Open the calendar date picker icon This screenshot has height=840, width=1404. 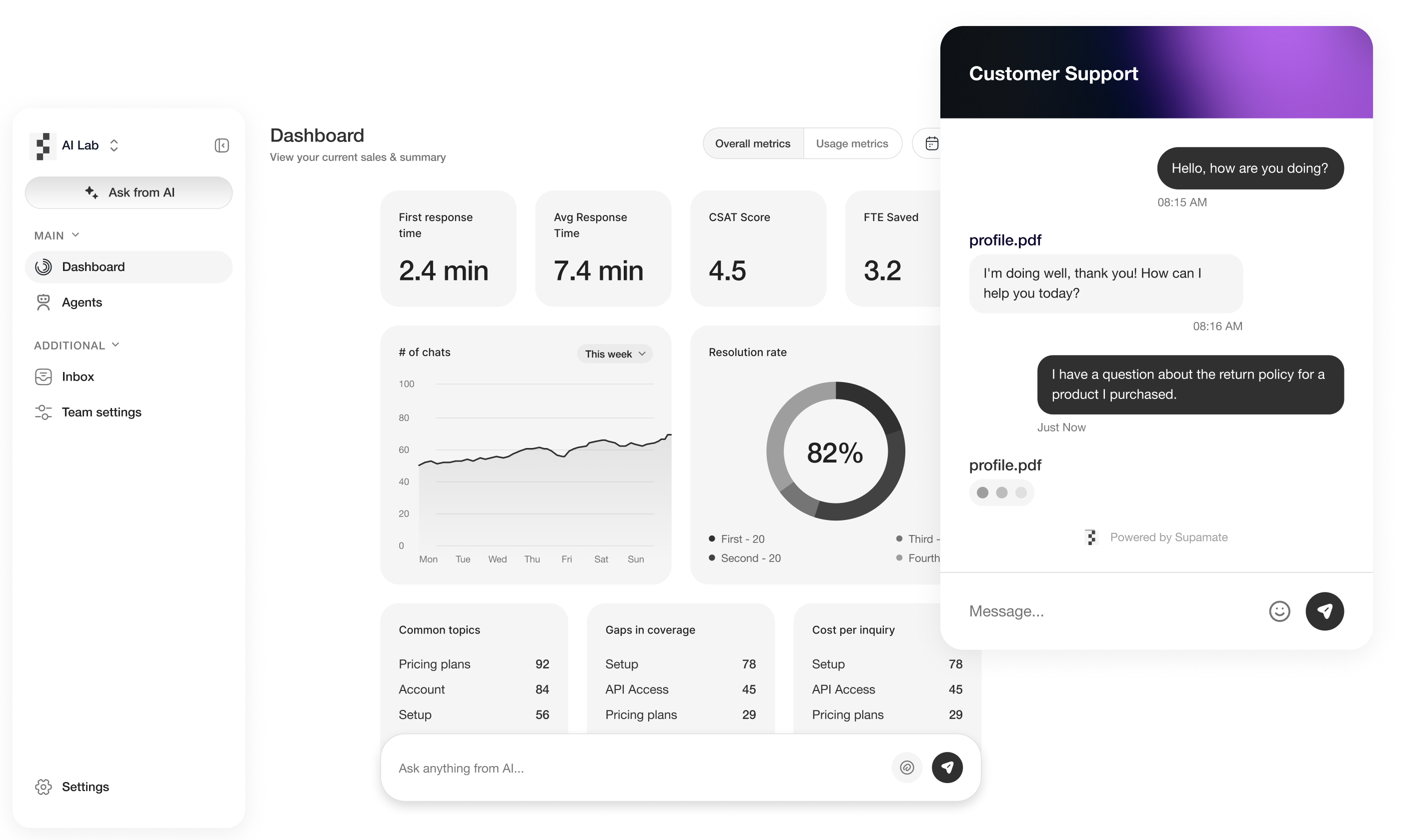pos(931,144)
